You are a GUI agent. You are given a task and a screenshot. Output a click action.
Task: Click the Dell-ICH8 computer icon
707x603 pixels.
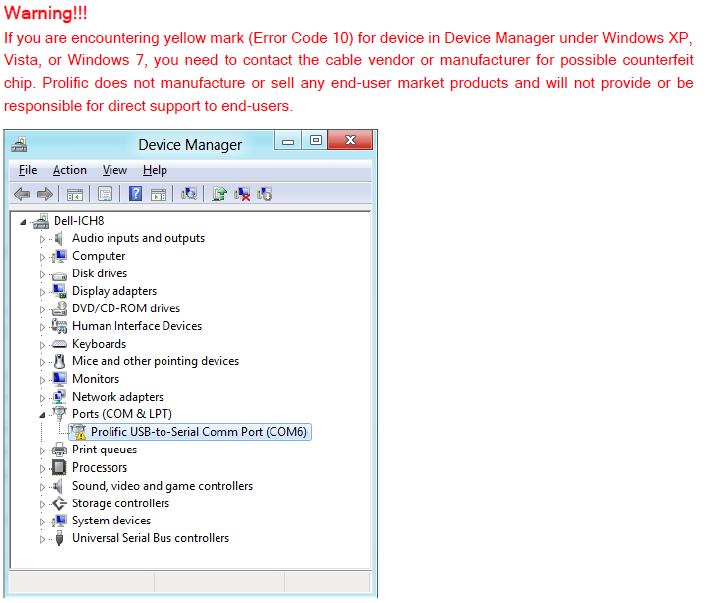[x=41, y=221]
